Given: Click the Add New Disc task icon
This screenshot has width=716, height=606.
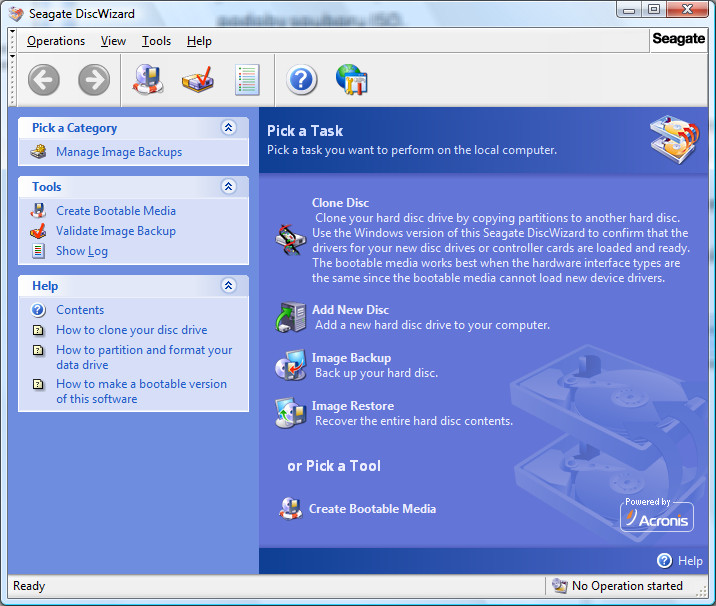Looking at the screenshot, I should pyautogui.click(x=290, y=317).
